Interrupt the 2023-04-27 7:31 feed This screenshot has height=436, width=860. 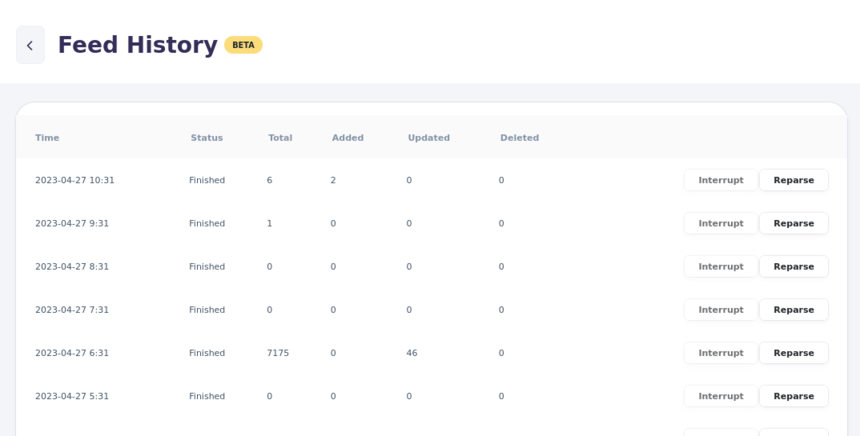[x=720, y=310]
